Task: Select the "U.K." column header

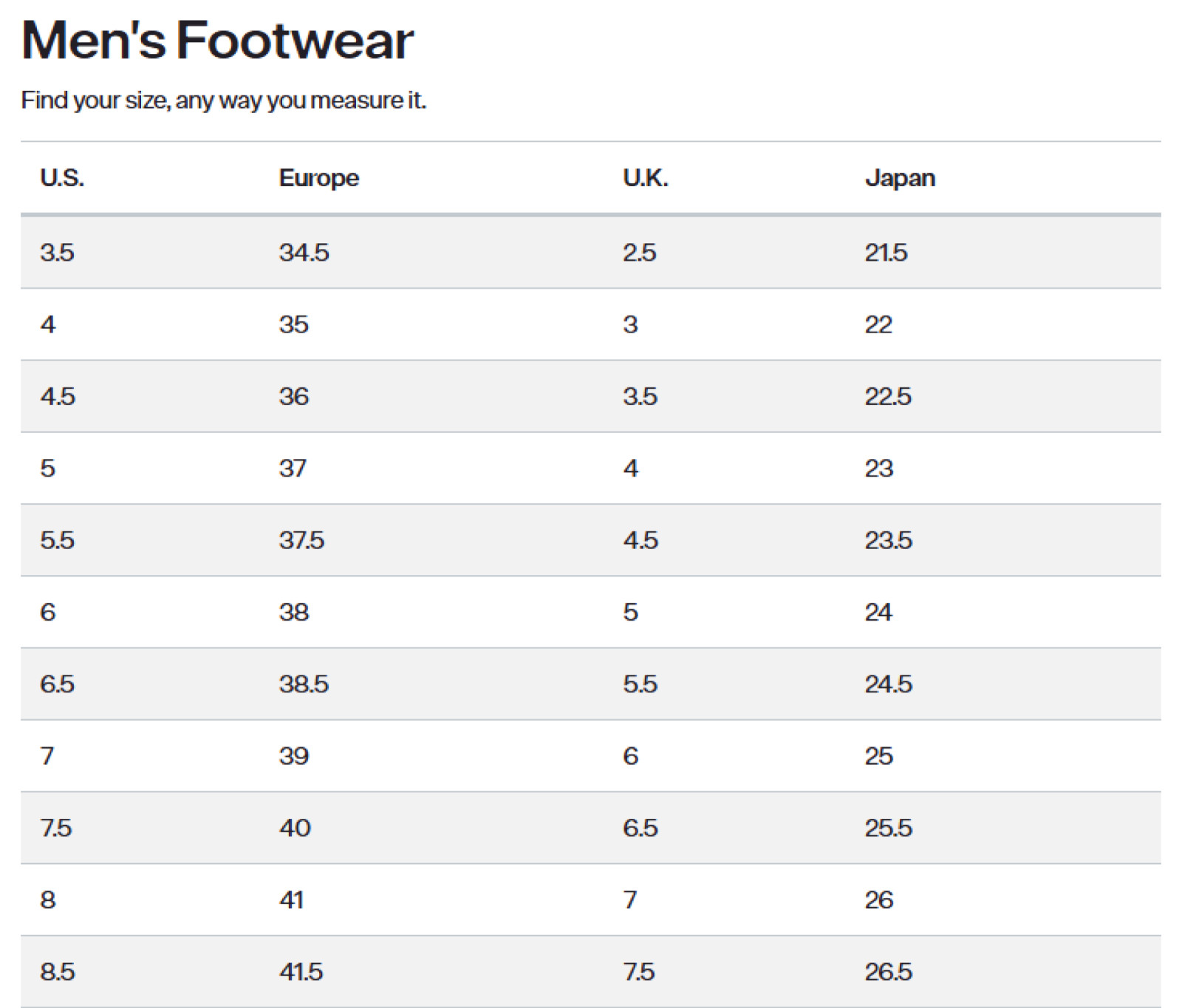Action: point(646,178)
